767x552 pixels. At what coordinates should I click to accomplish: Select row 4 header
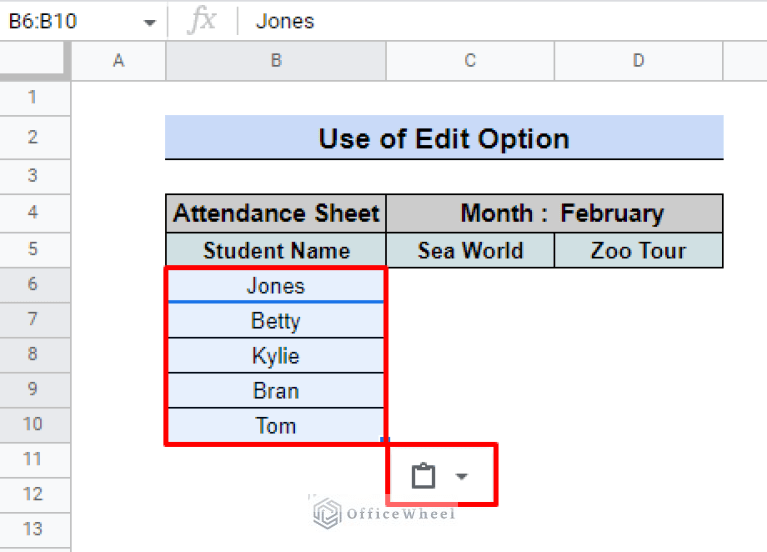point(35,213)
